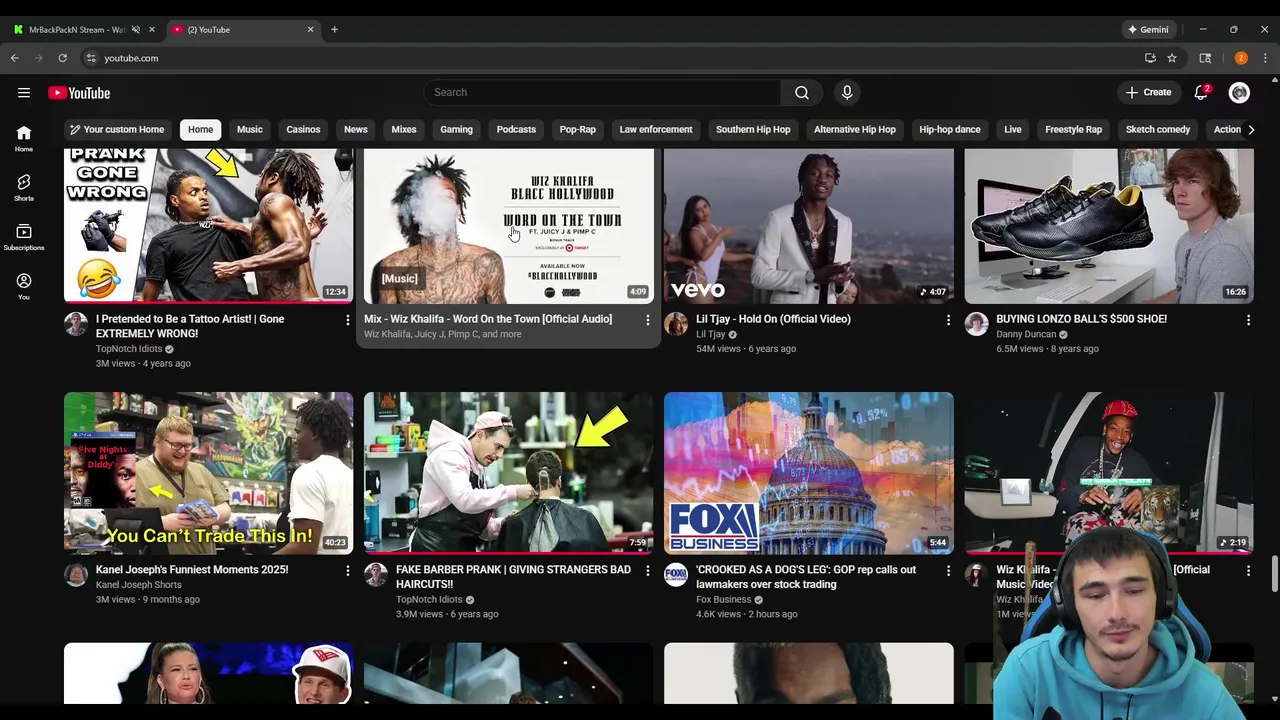Open 'CROOKED AS A DOG'S LEG' video title

click(806, 577)
